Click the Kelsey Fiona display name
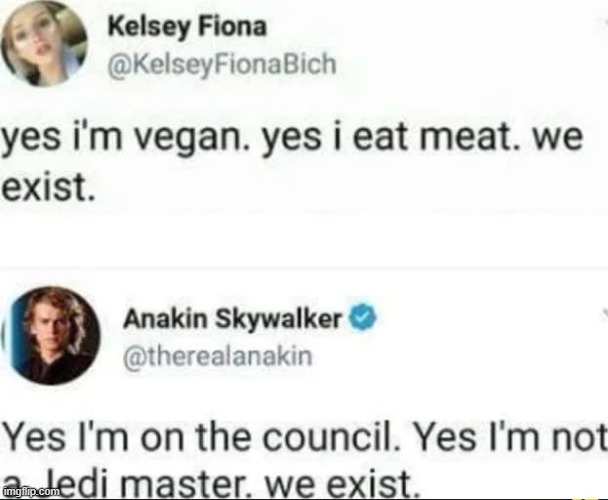 189,27
